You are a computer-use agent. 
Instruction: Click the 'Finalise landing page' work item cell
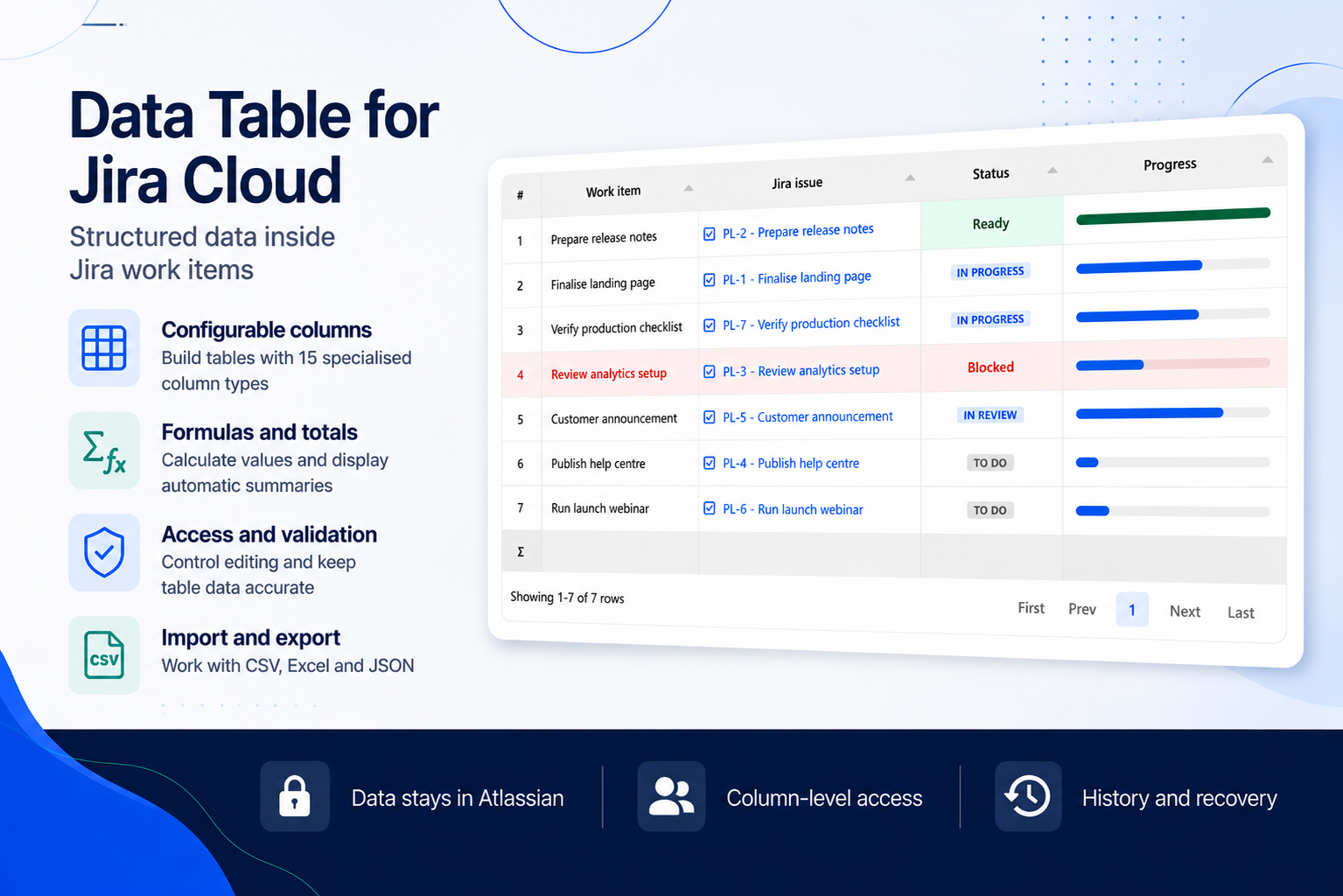[x=620, y=283]
